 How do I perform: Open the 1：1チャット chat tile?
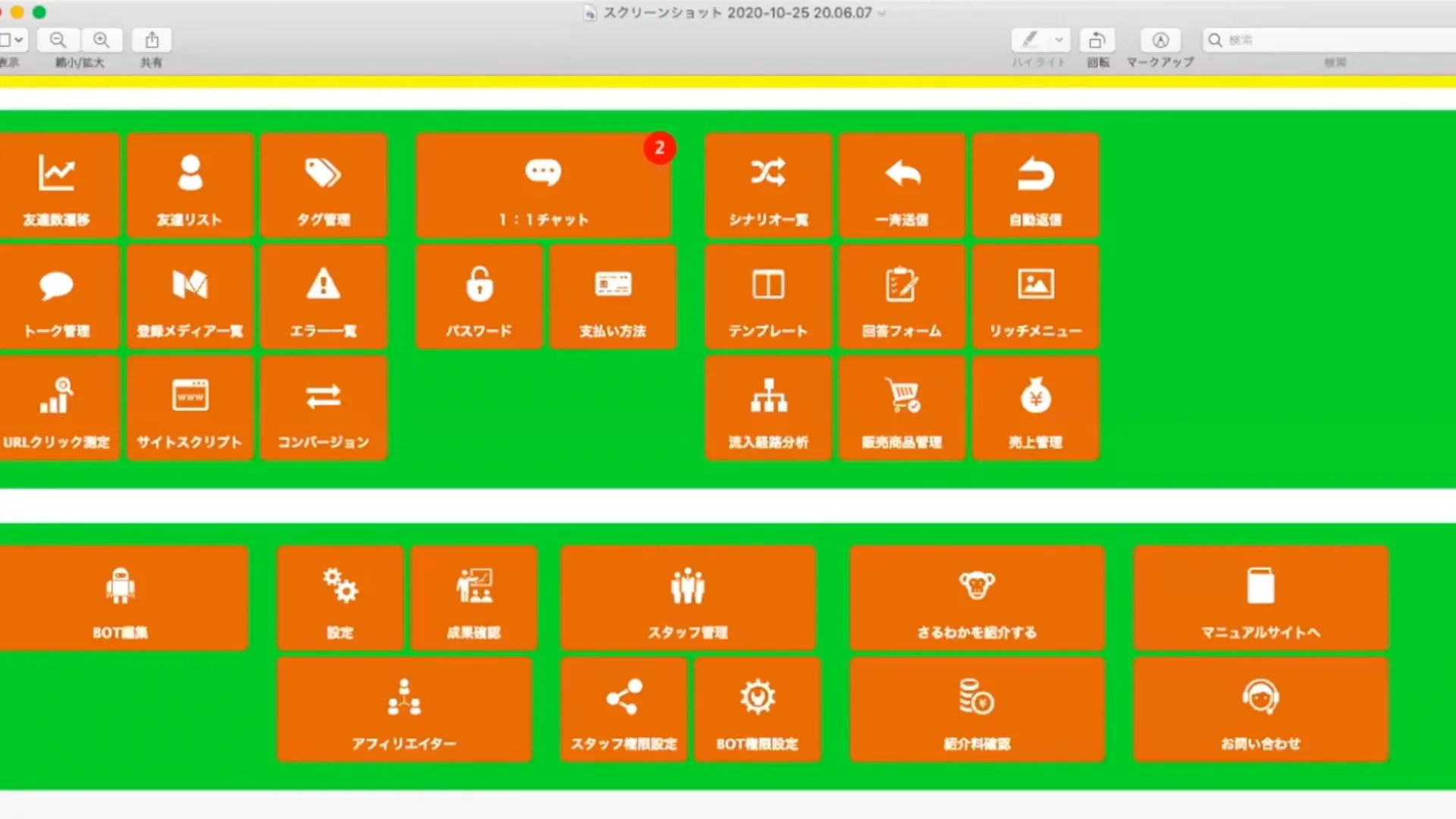pos(543,186)
